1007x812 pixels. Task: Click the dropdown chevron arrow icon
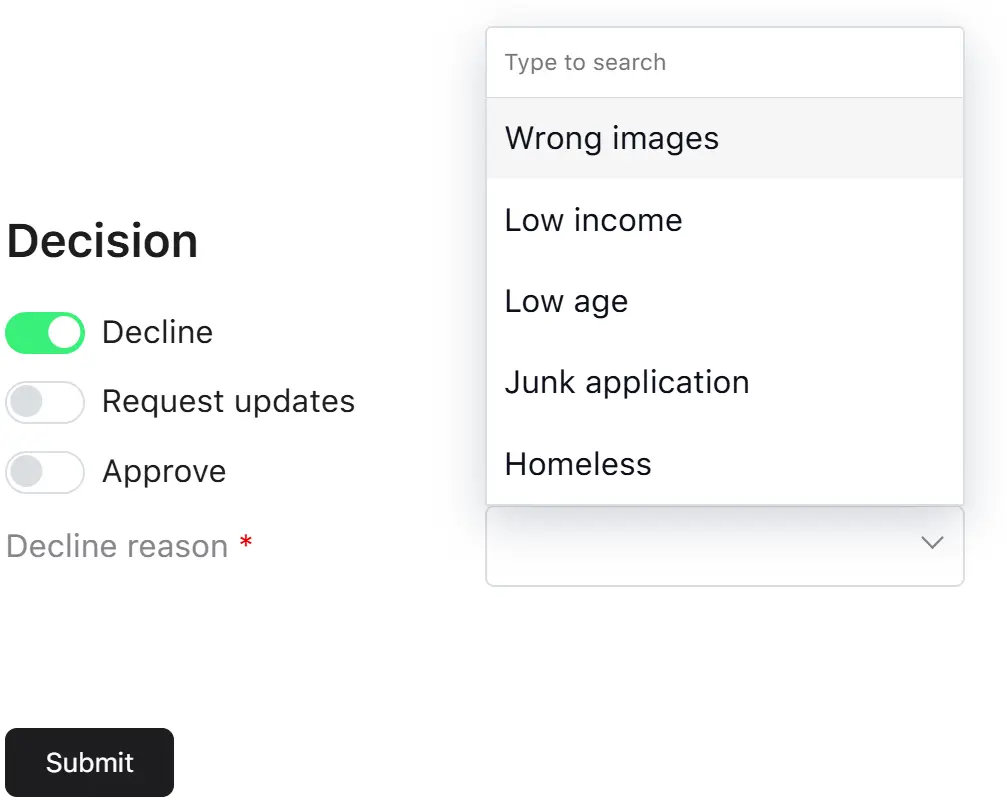click(x=932, y=543)
